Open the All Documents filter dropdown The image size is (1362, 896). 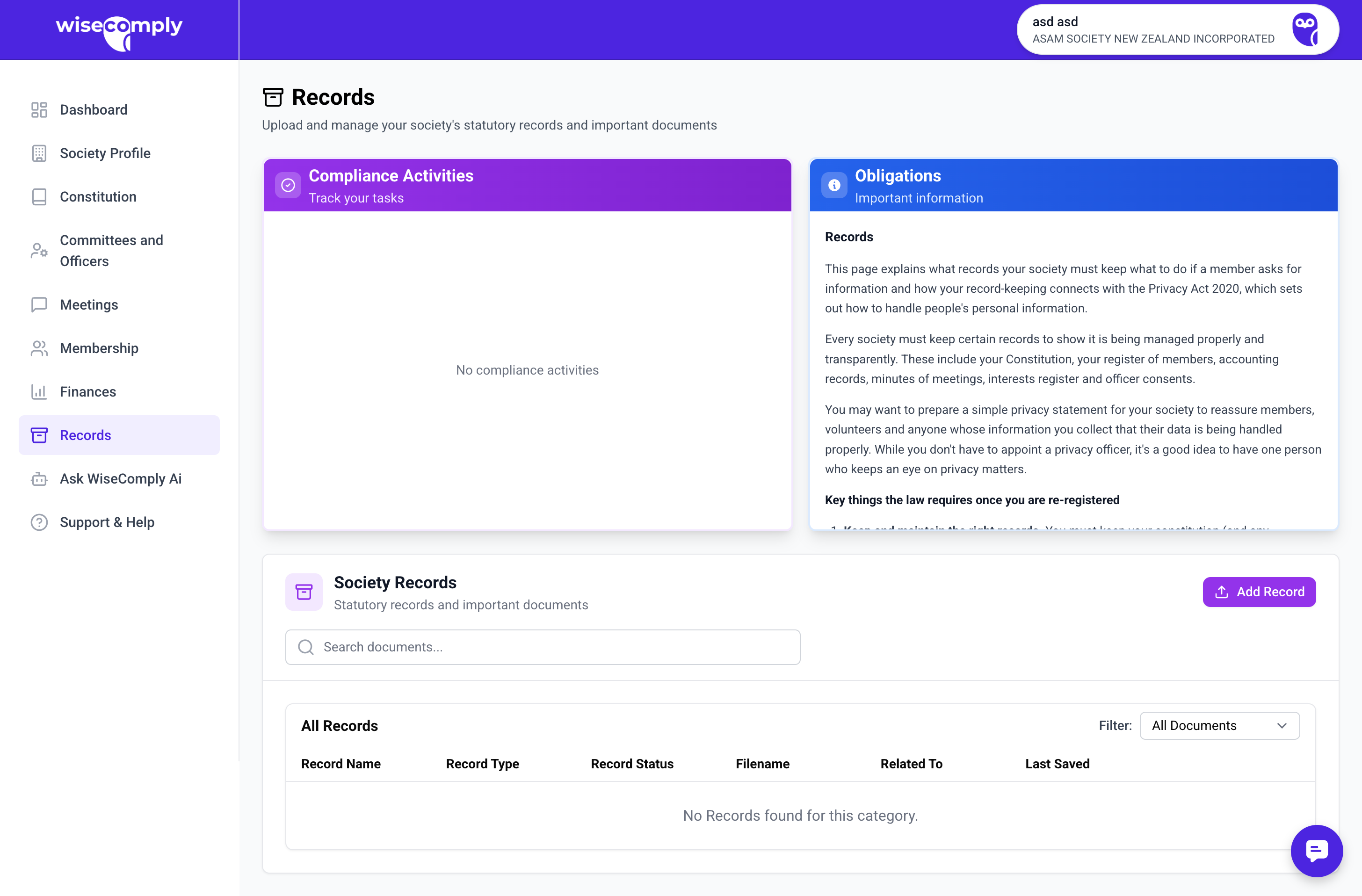pos(1219,725)
